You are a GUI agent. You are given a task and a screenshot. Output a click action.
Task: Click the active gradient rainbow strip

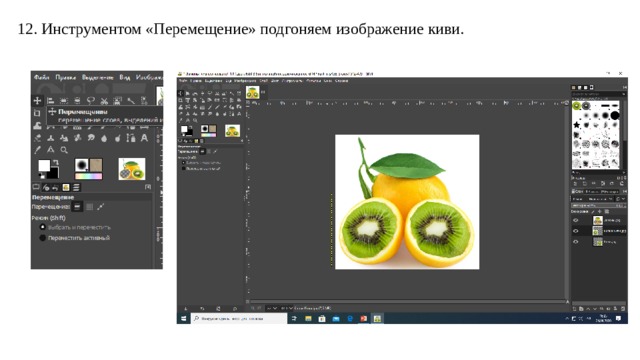click(89, 176)
